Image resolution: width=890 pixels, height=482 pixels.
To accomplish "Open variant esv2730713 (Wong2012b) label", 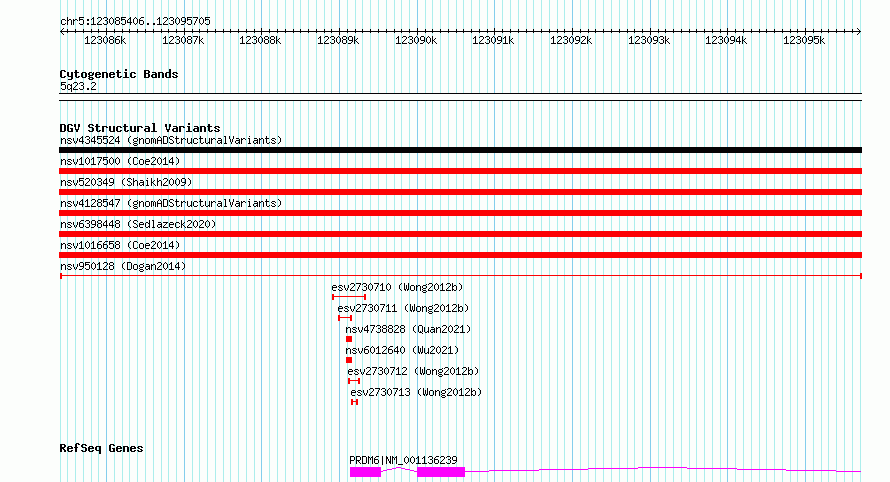I will [x=416, y=392].
